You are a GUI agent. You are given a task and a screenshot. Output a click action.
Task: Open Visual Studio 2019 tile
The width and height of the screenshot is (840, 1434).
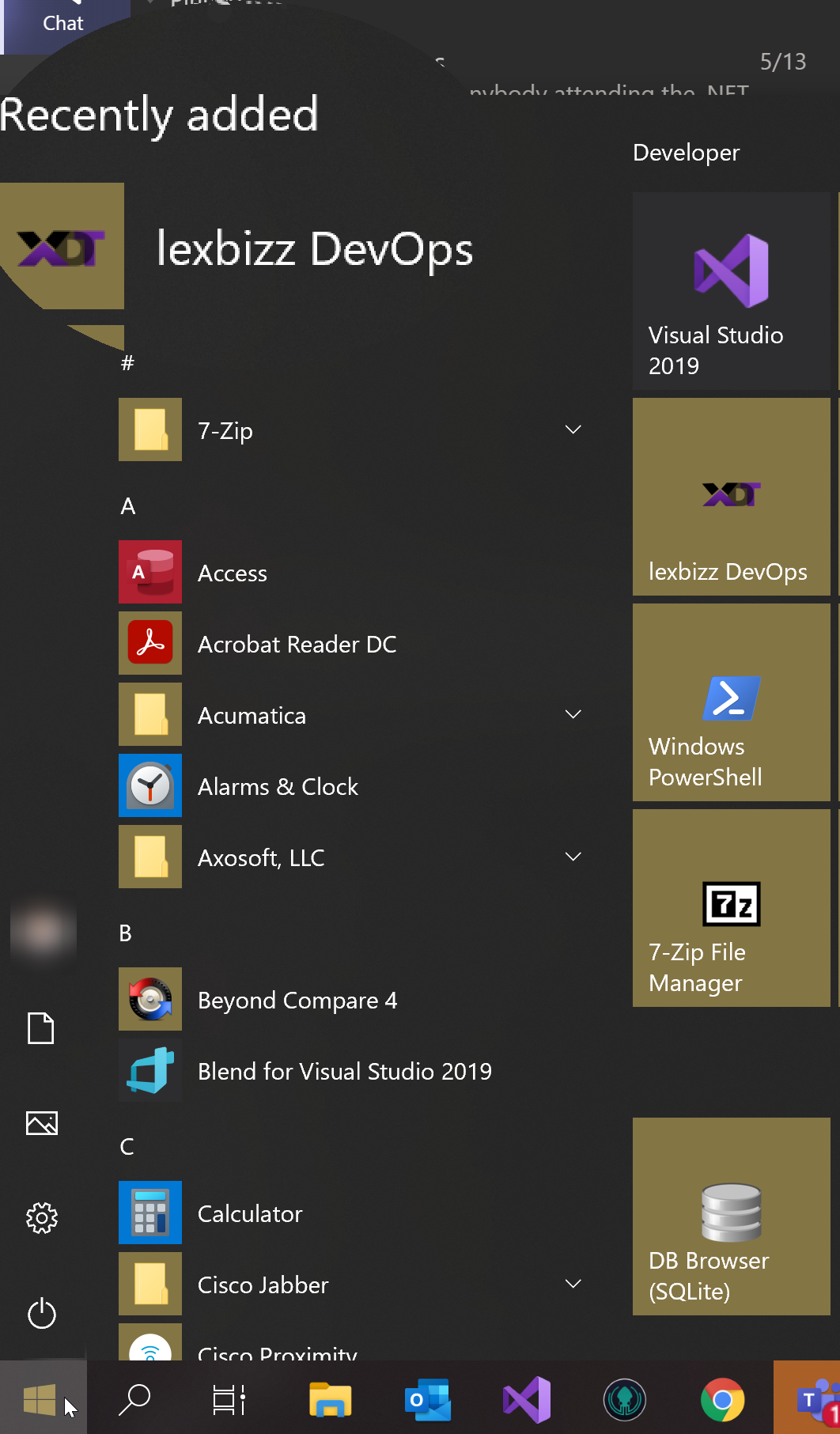click(731, 291)
